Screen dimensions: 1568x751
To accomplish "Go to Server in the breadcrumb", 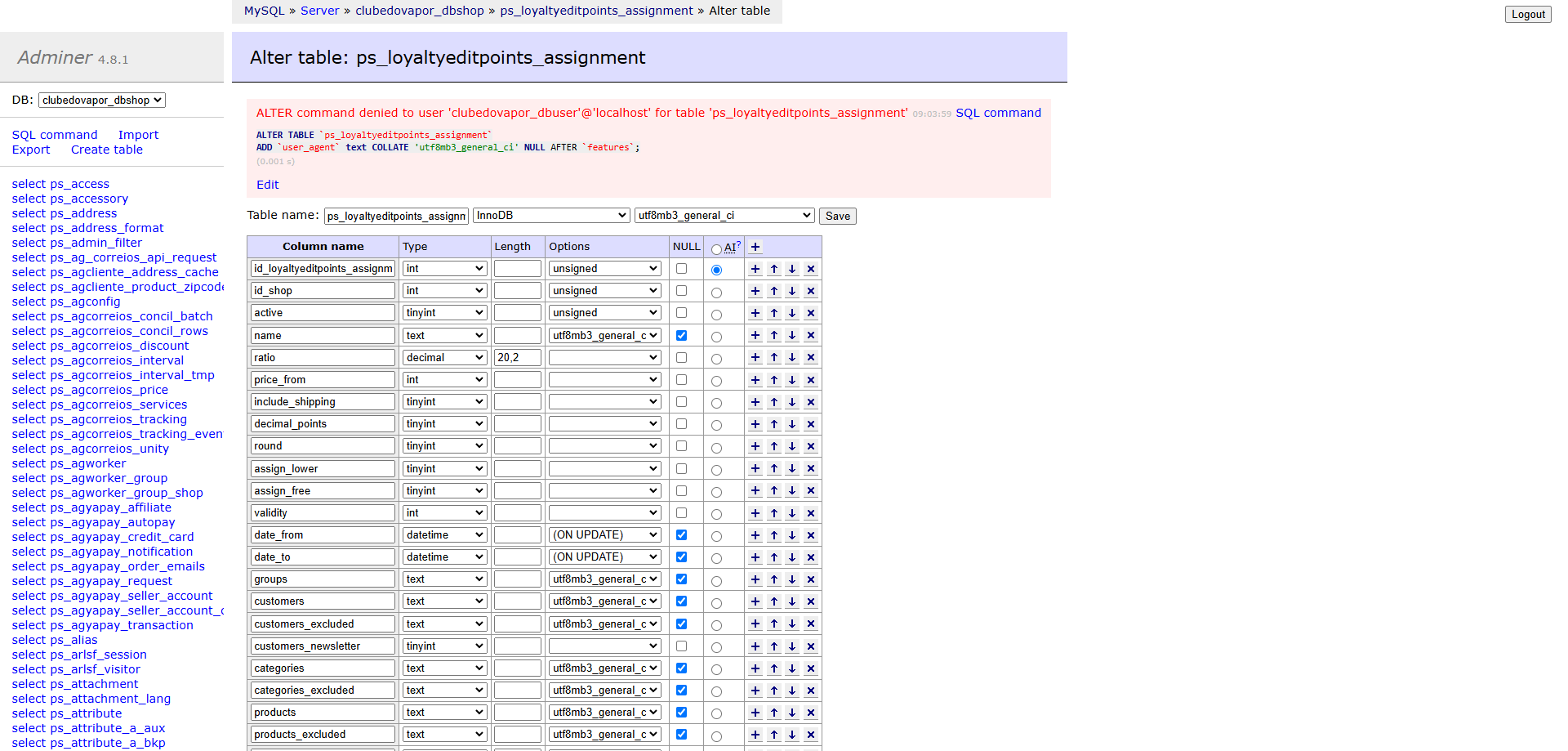I will (319, 11).
